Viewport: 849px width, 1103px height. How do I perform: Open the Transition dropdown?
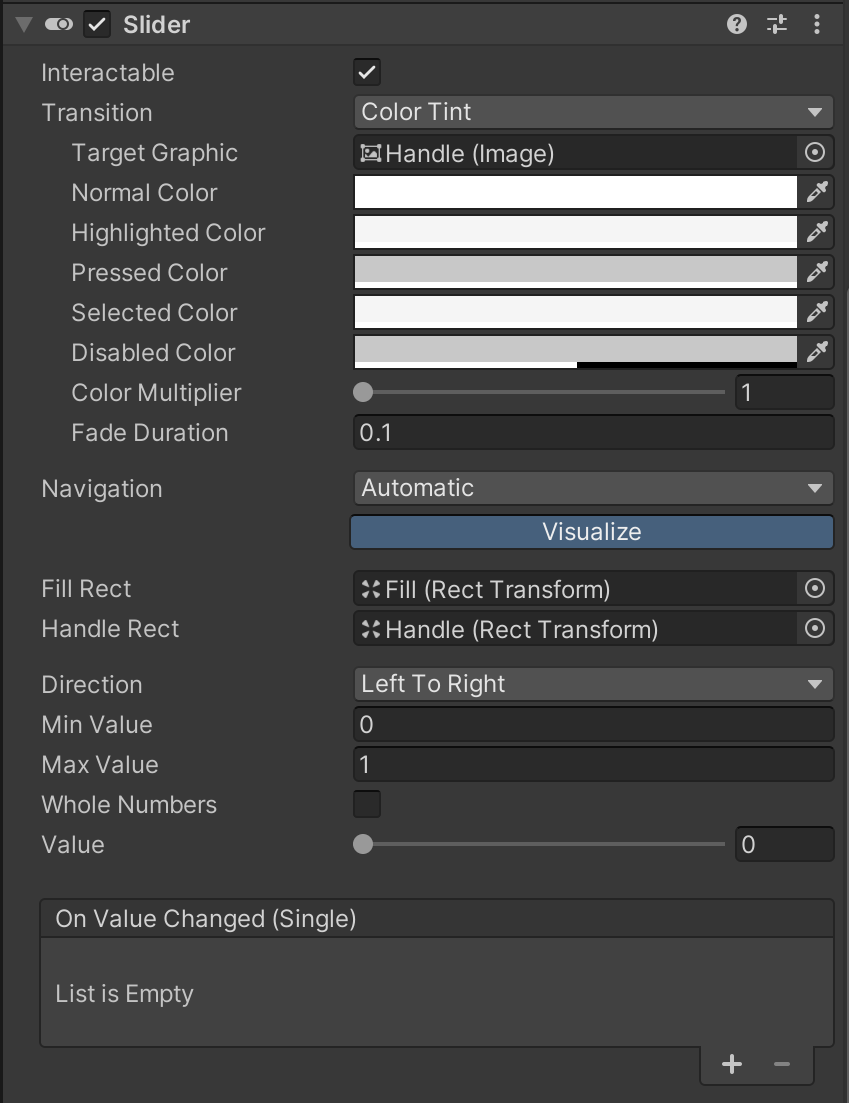[593, 112]
